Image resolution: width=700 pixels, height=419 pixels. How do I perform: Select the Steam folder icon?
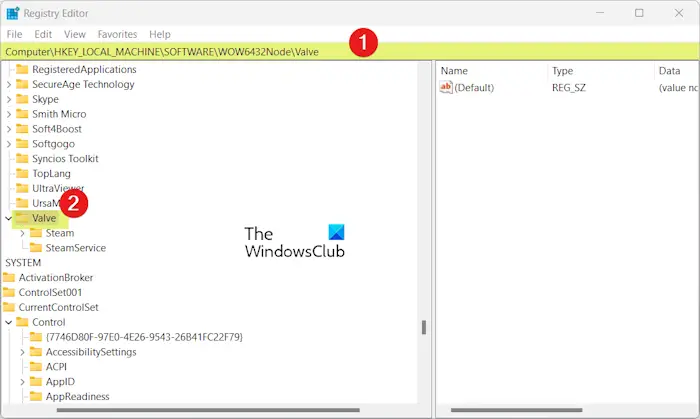pyautogui.click(x=36, y=232)
